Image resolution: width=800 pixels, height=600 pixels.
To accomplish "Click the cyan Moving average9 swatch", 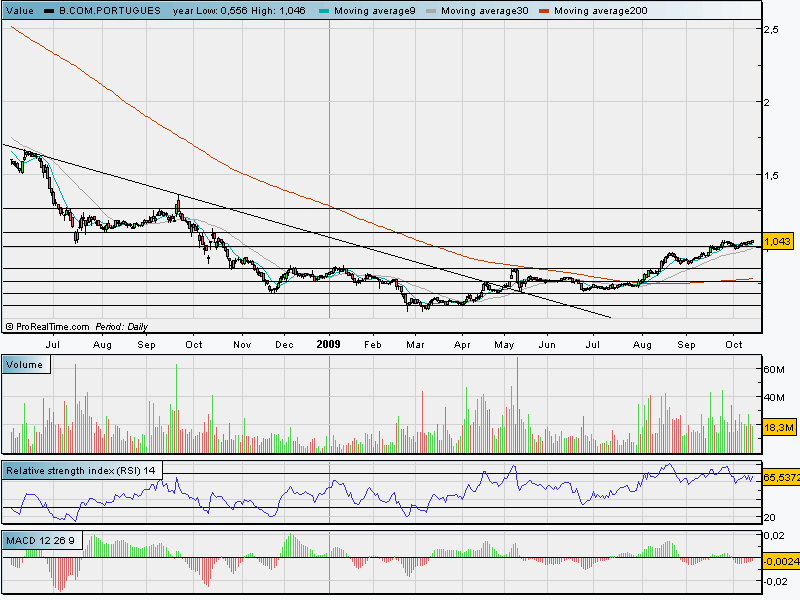I will [323, 11].
